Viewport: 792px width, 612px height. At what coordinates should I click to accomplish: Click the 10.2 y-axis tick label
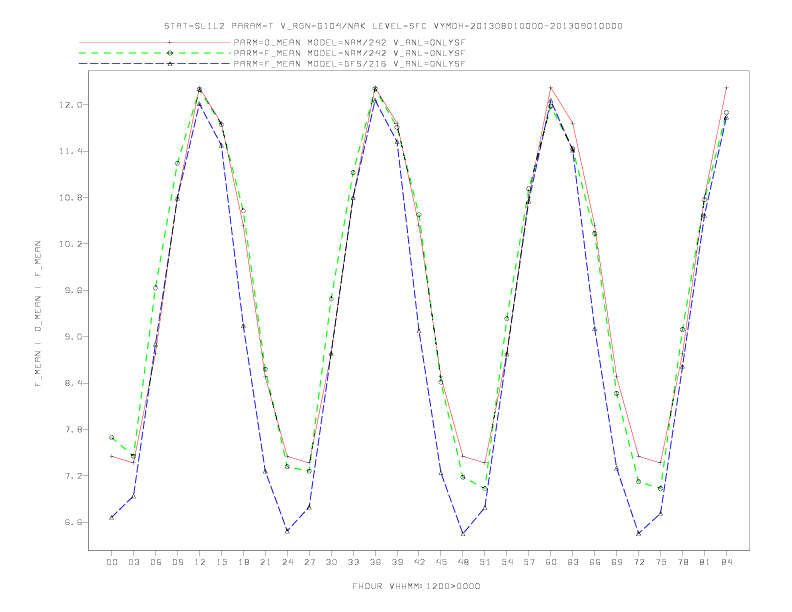coord(71,244)
